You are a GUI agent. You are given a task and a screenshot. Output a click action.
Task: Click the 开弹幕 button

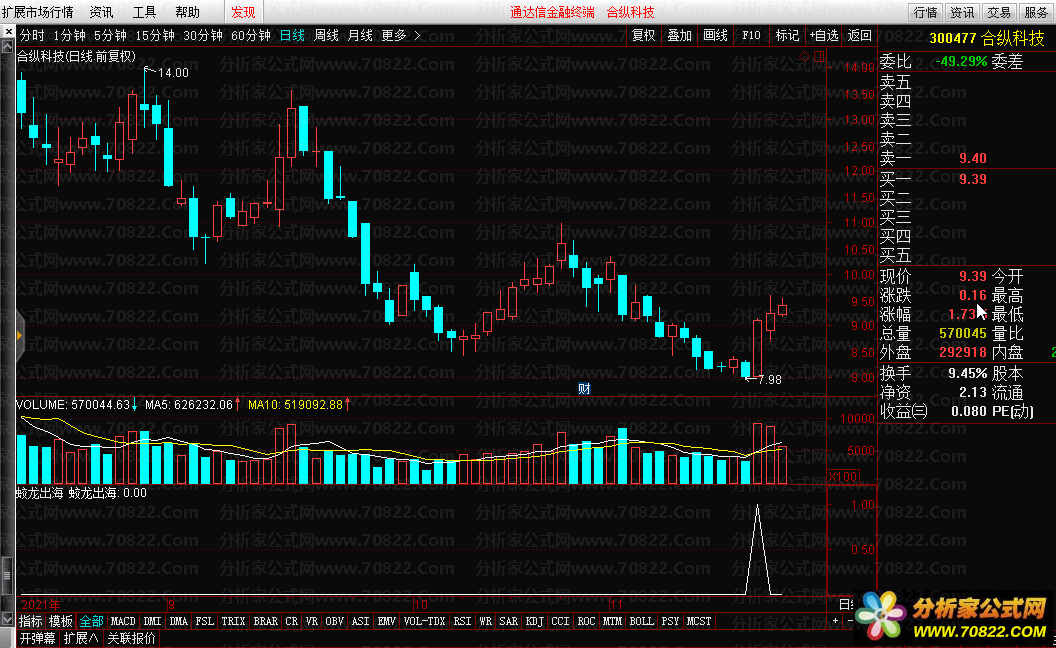(37, 638)
